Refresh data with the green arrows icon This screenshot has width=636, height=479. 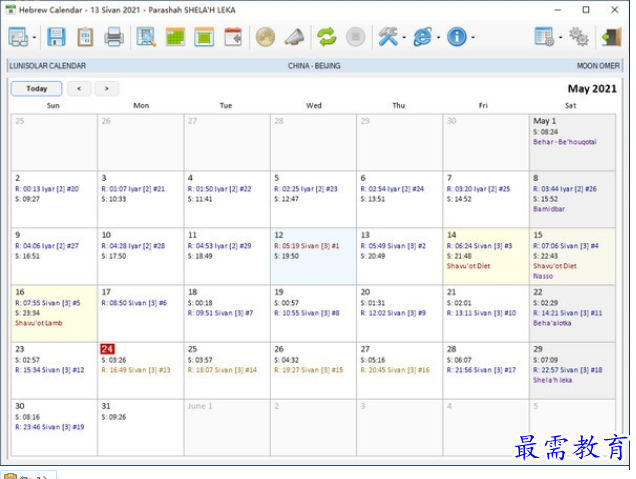[327, 37]
